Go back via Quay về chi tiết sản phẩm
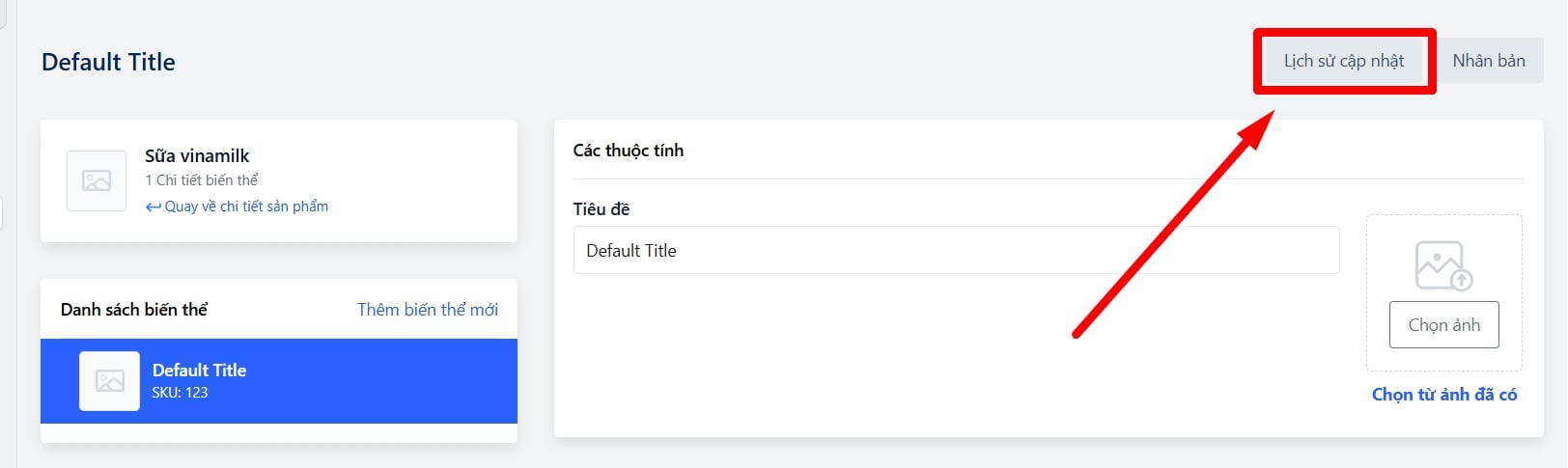This screenshot has height=468, width=1568. point(246,206)
